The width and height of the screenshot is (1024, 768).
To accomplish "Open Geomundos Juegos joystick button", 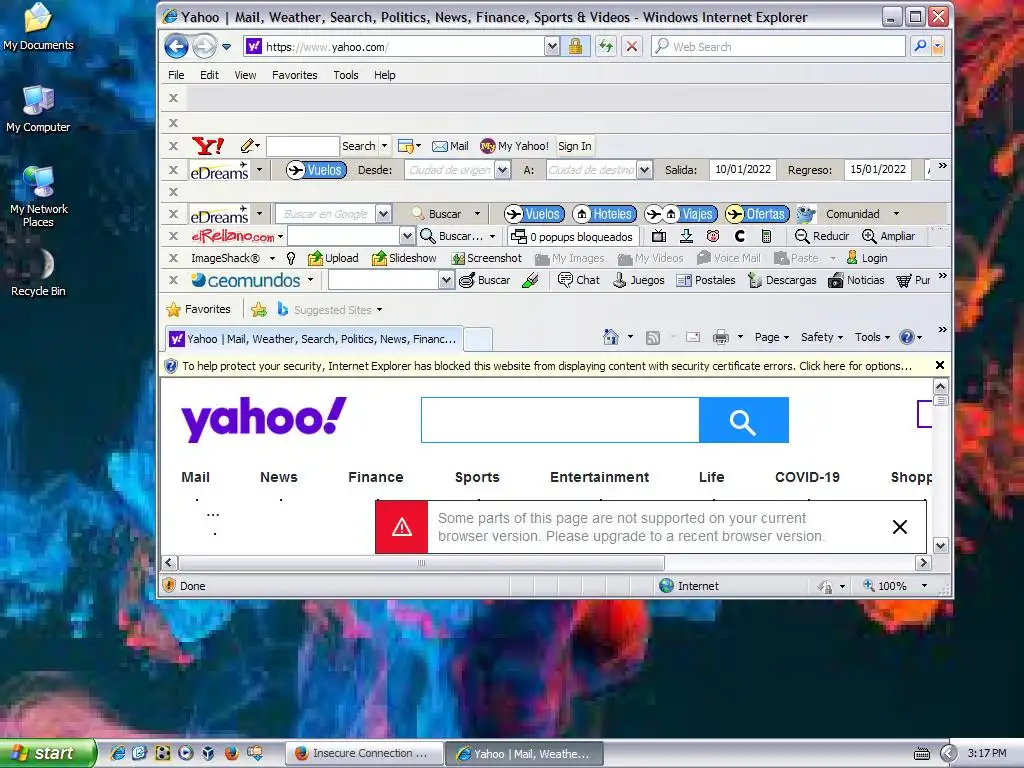I will tap(638, 280).
